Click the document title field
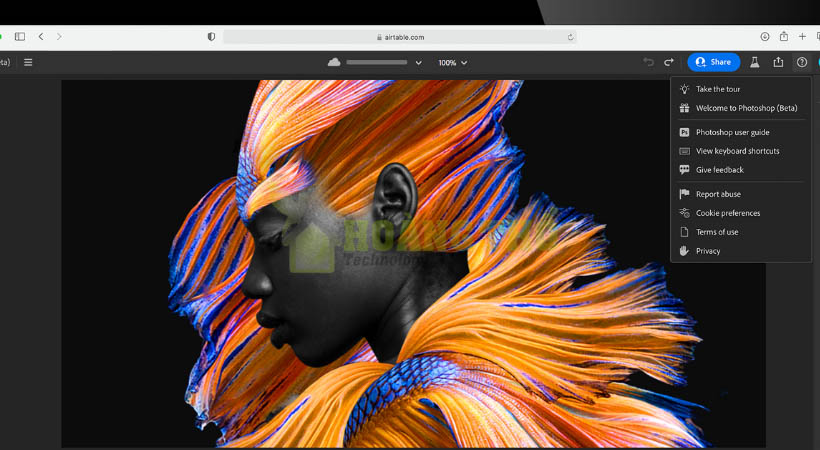 coord(377,62)
